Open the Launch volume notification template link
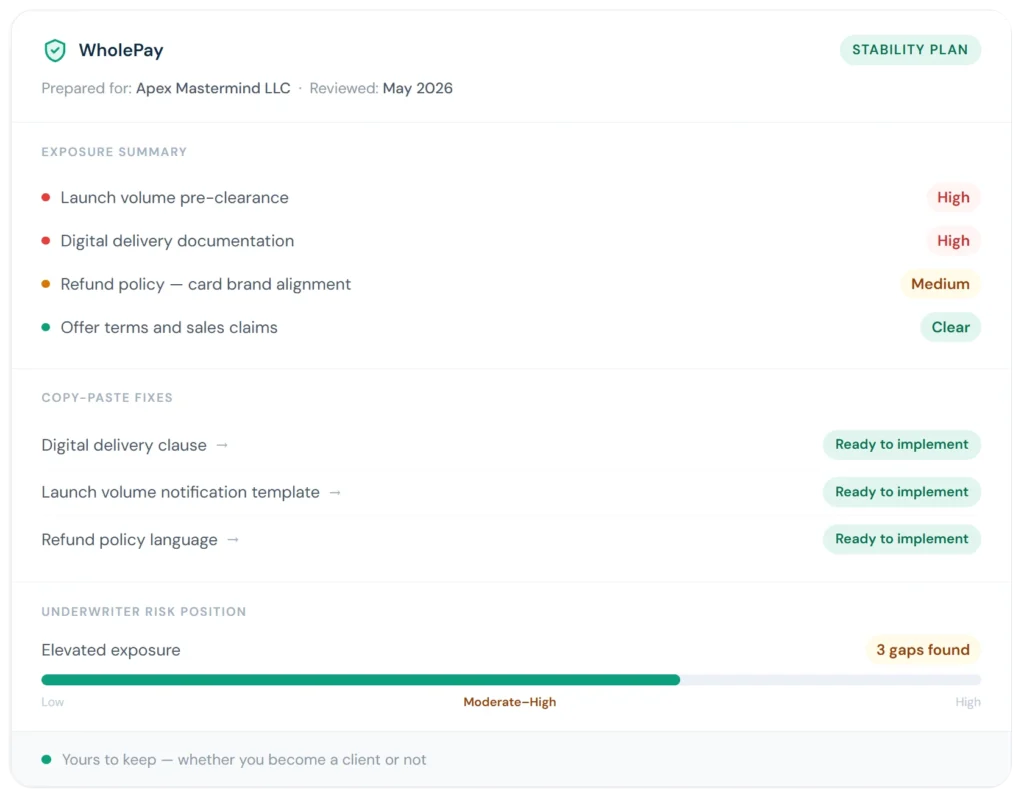Screen dimensions: 1024x800 [180, 492]
